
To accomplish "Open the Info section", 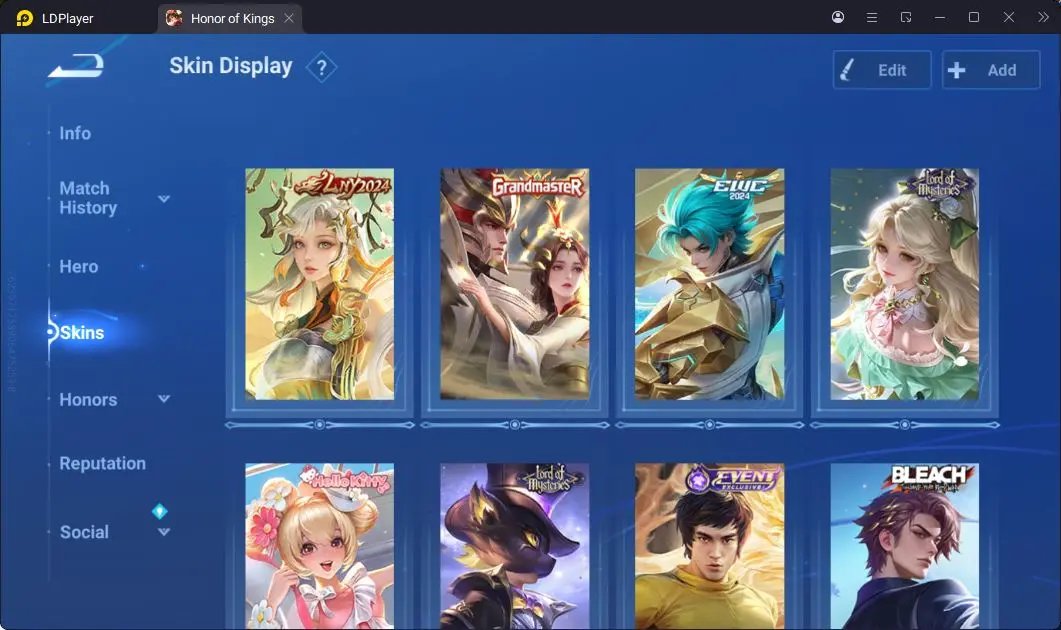I will (75, 133).
